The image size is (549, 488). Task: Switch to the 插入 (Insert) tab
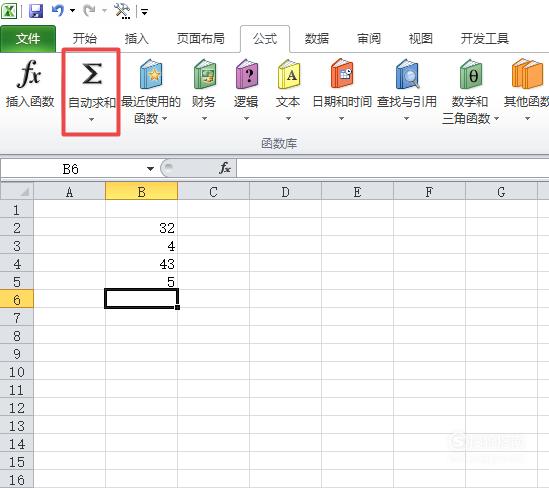(x=137, y=39)
